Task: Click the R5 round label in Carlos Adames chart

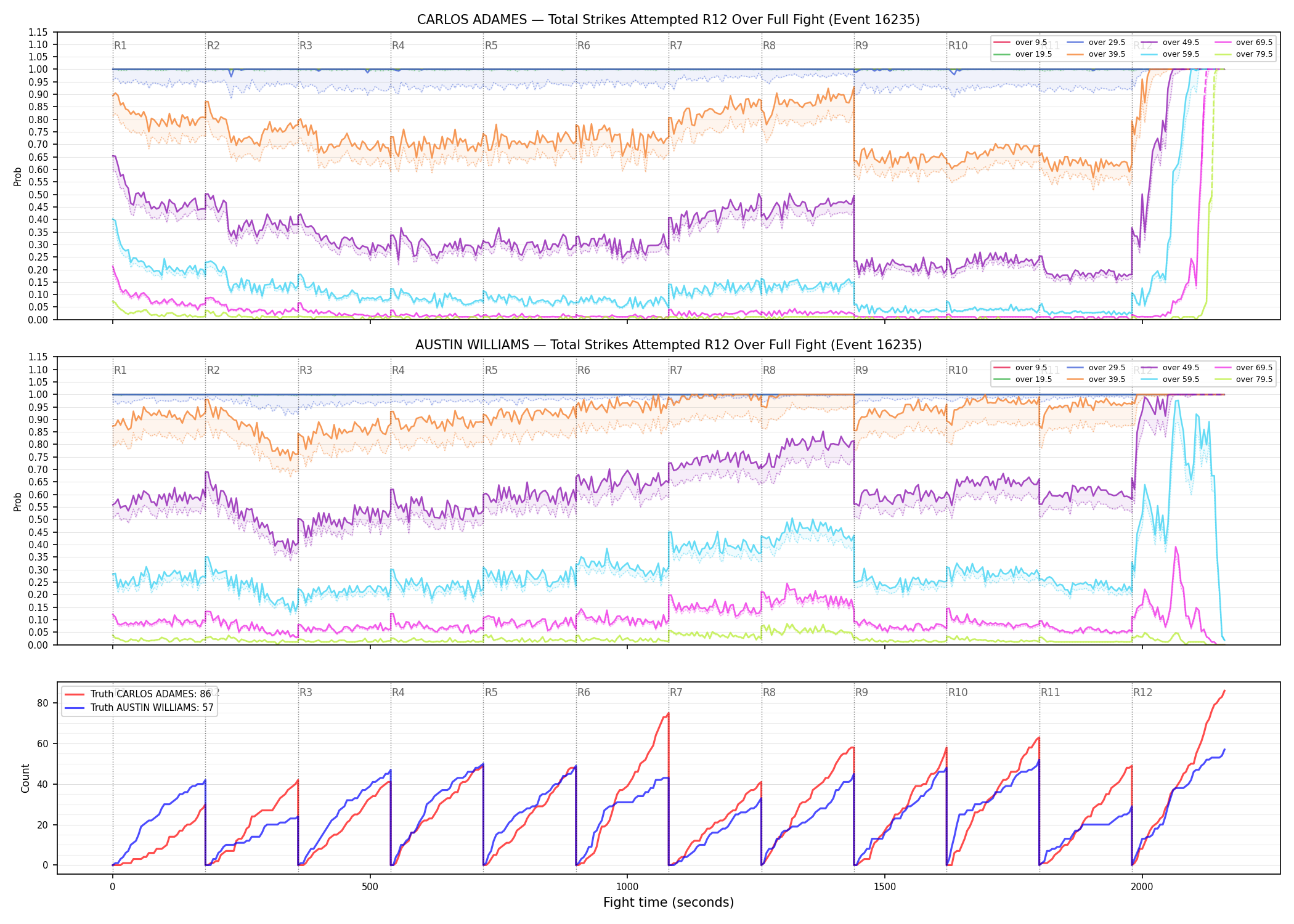Action: point(491,46)
